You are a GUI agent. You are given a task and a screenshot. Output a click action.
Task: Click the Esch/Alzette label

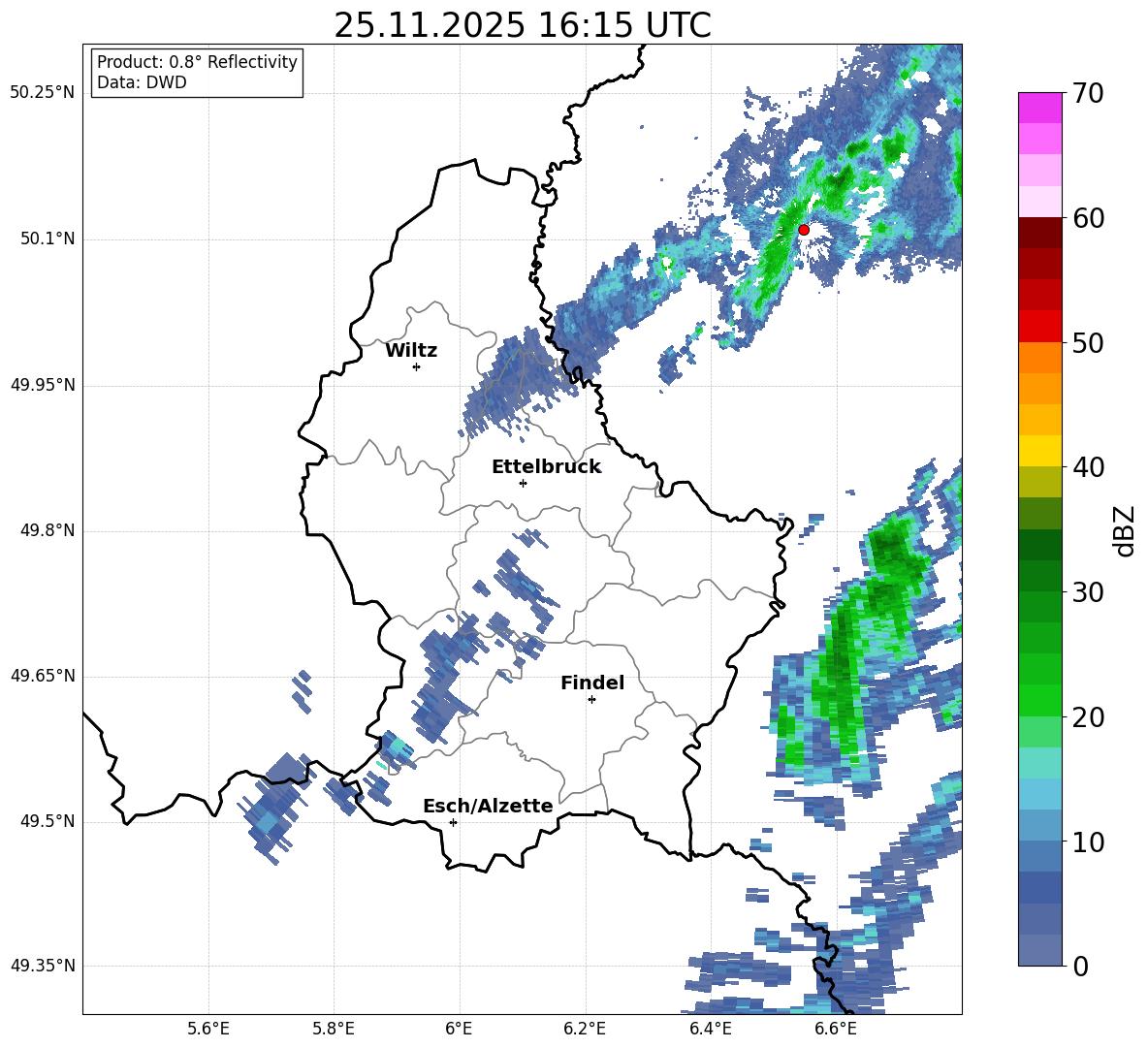(488, 807)
